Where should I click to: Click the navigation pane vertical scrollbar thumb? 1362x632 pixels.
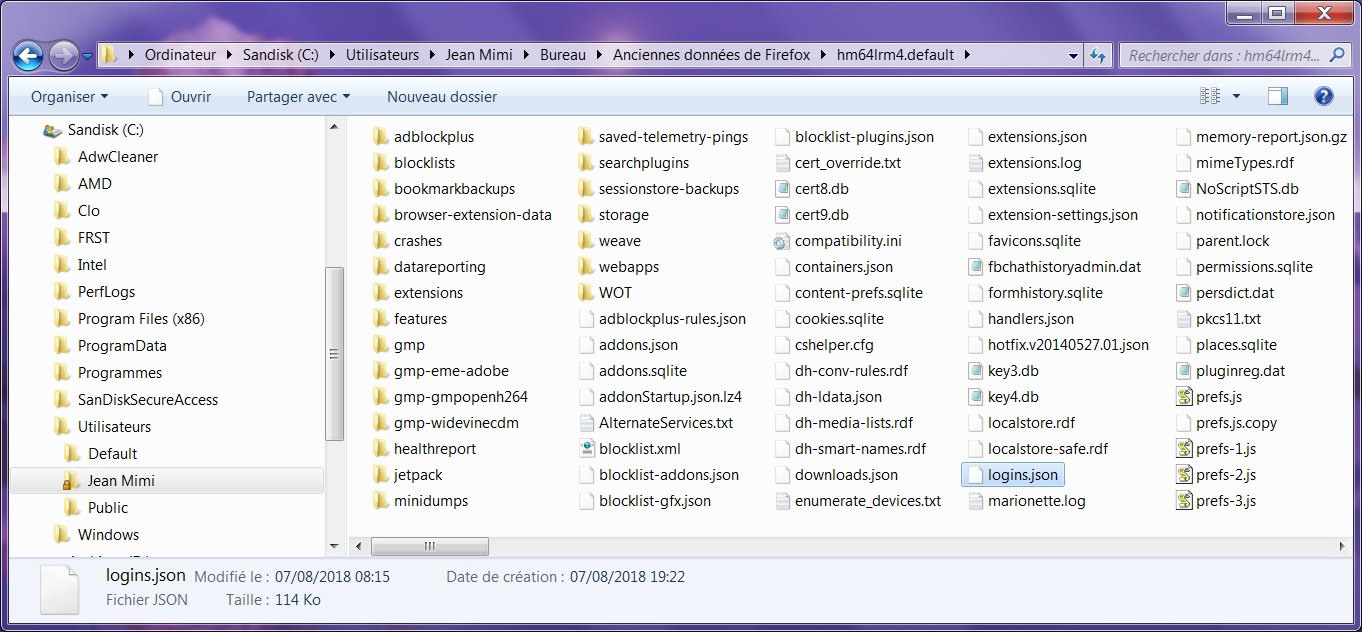click(335, 353)
